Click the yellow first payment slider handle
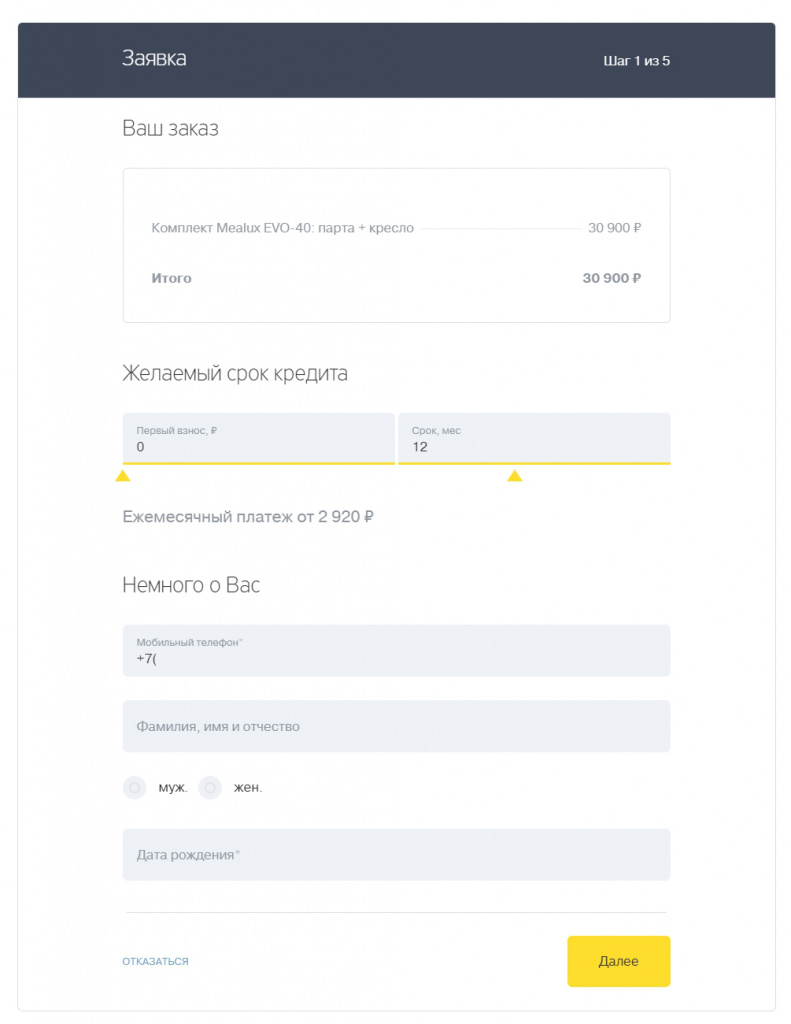Viewport: 791px width, 1024px height. point(123,475)
